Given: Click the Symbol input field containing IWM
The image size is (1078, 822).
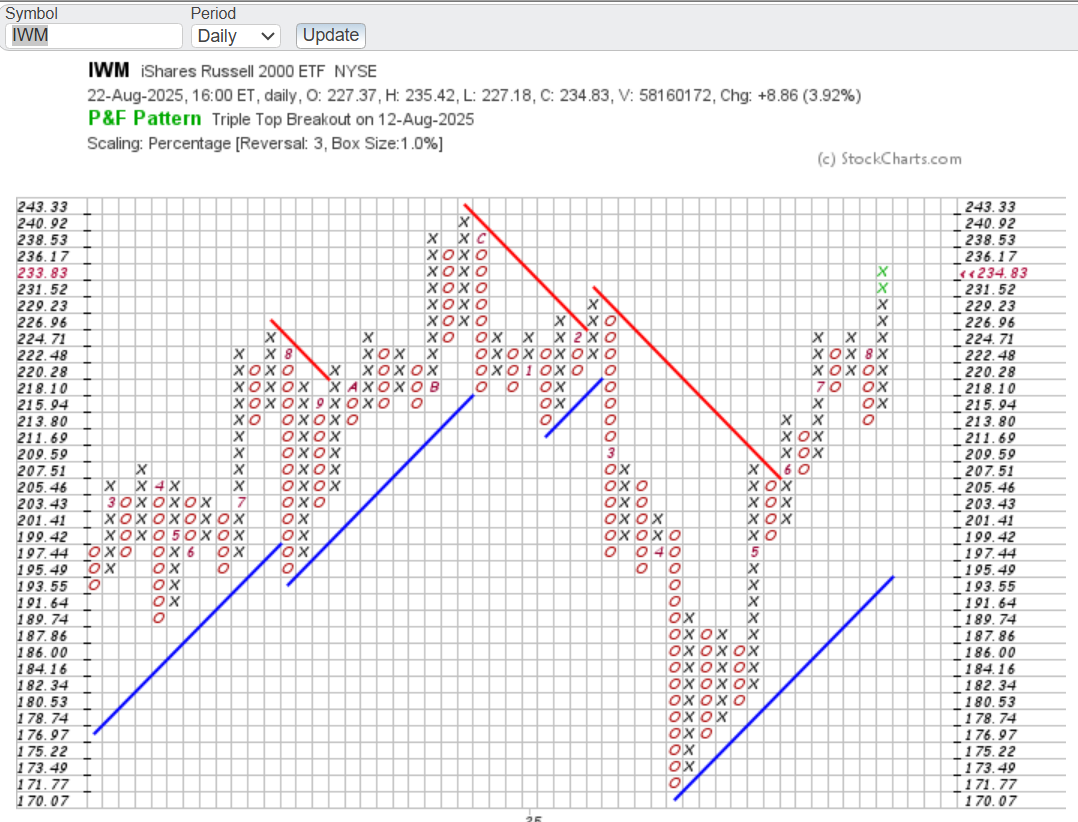Looking at the screenshot, I should [x=94, y=36].
